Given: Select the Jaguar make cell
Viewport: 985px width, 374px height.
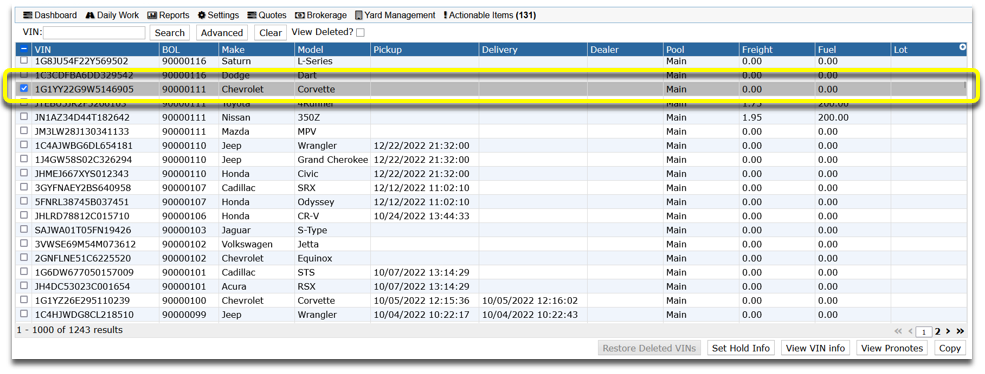Looking at the screenshot, I should click(x=256, y=230).
